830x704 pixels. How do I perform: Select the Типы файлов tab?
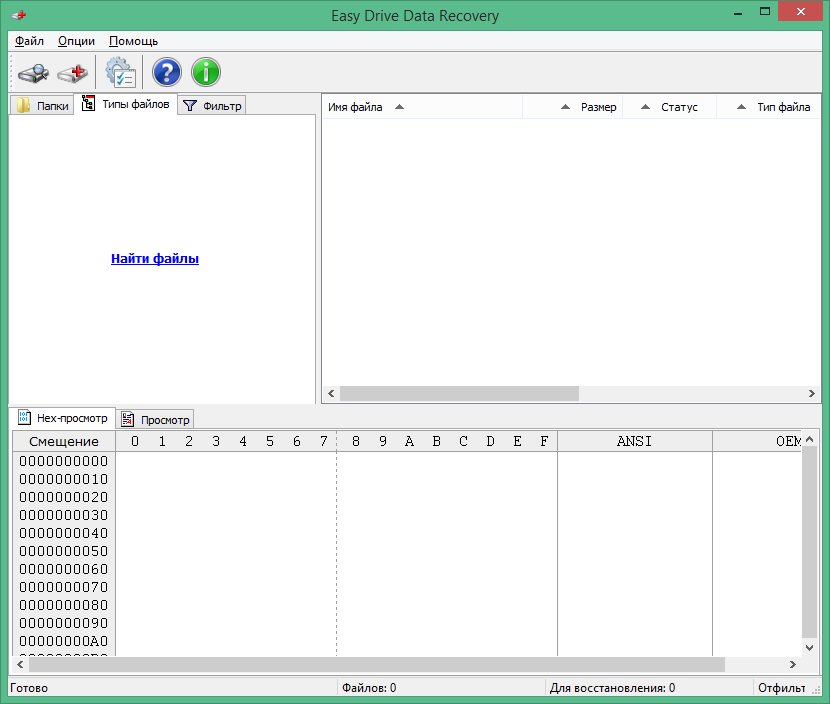(126, 104)
